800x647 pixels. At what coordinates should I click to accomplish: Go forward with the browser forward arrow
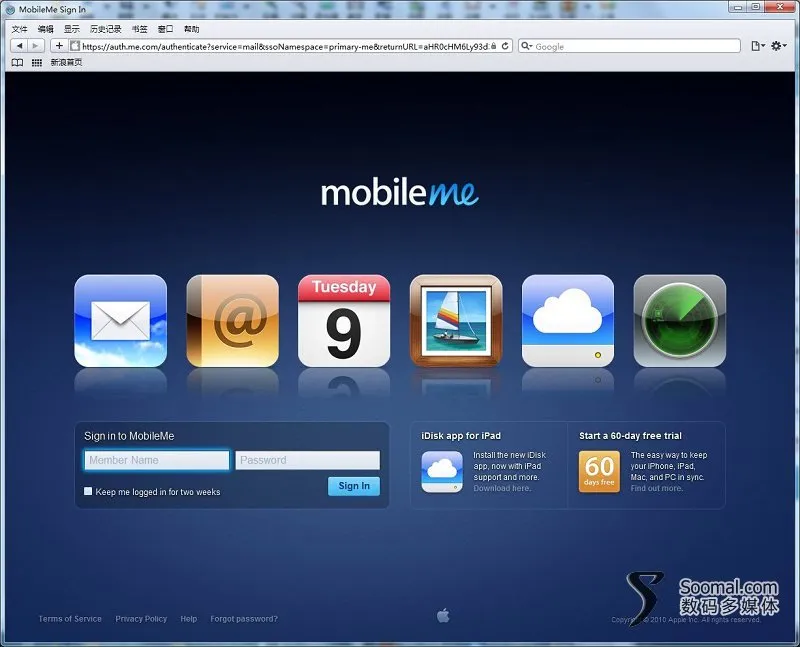coord(36,46)
